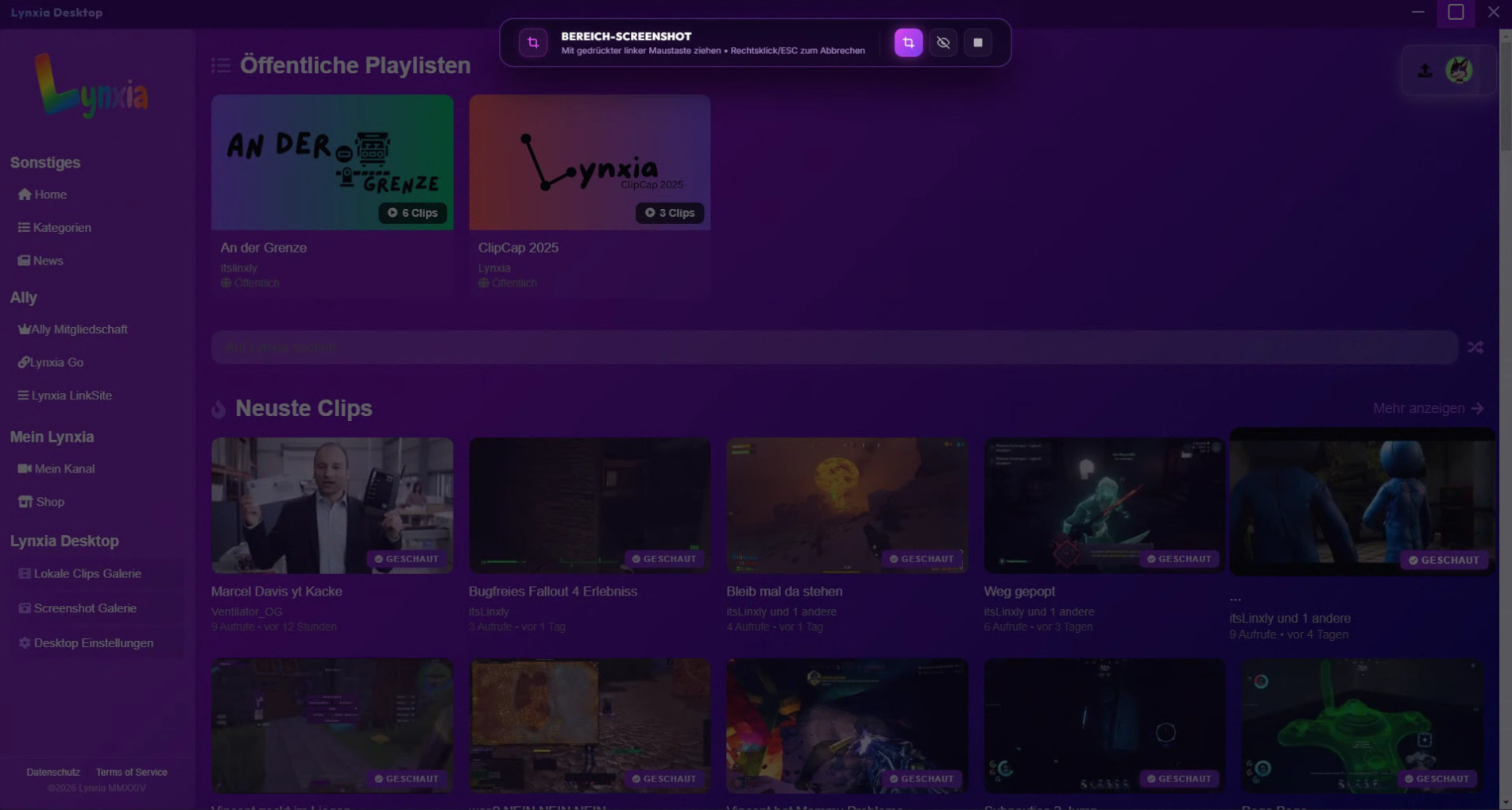Click the Terms of Service footer link
The width and height of the screenshot is (1512, 810).
click(x=132, y=773)
